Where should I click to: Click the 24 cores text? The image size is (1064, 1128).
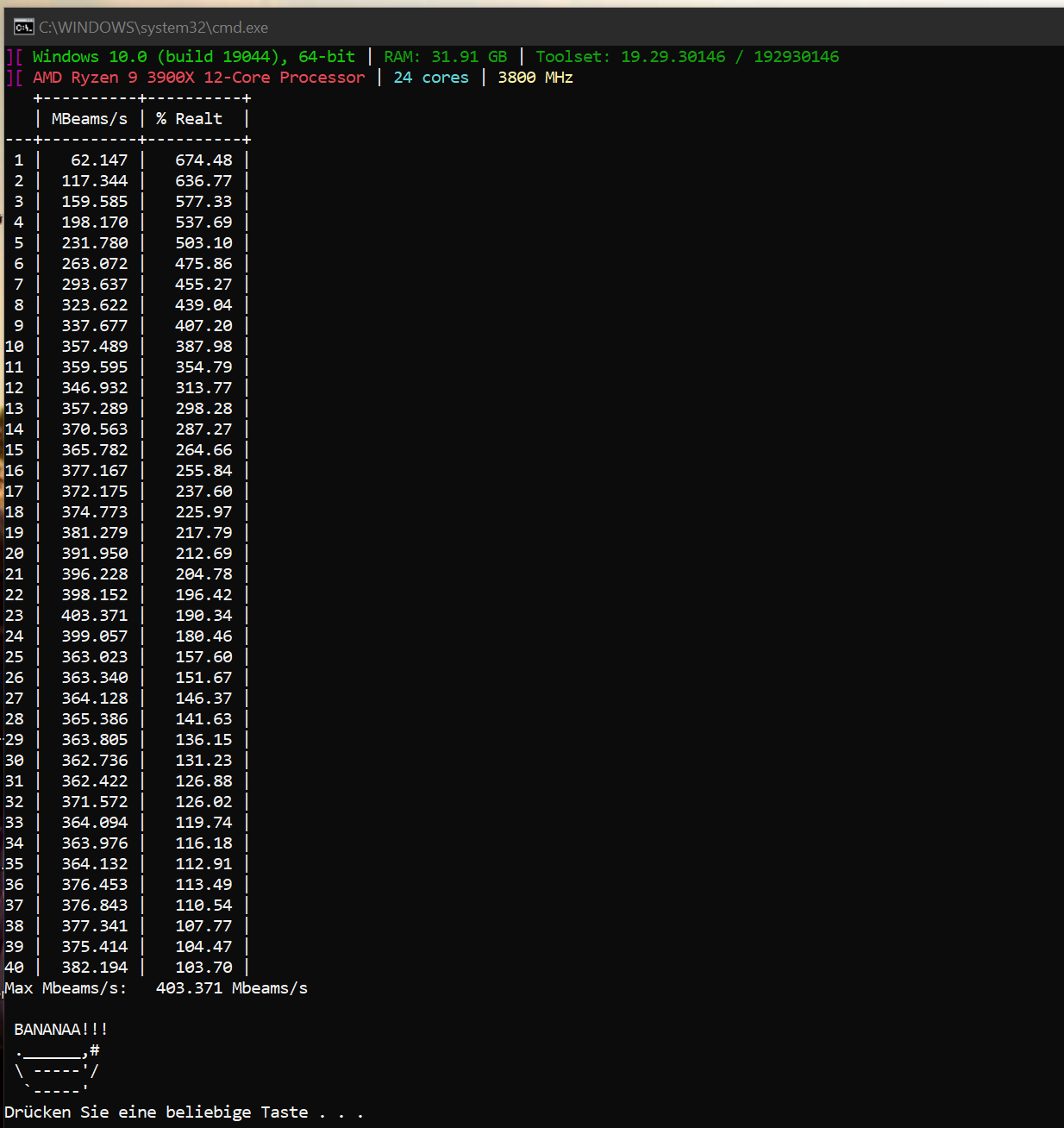click(x=431, y=78)
